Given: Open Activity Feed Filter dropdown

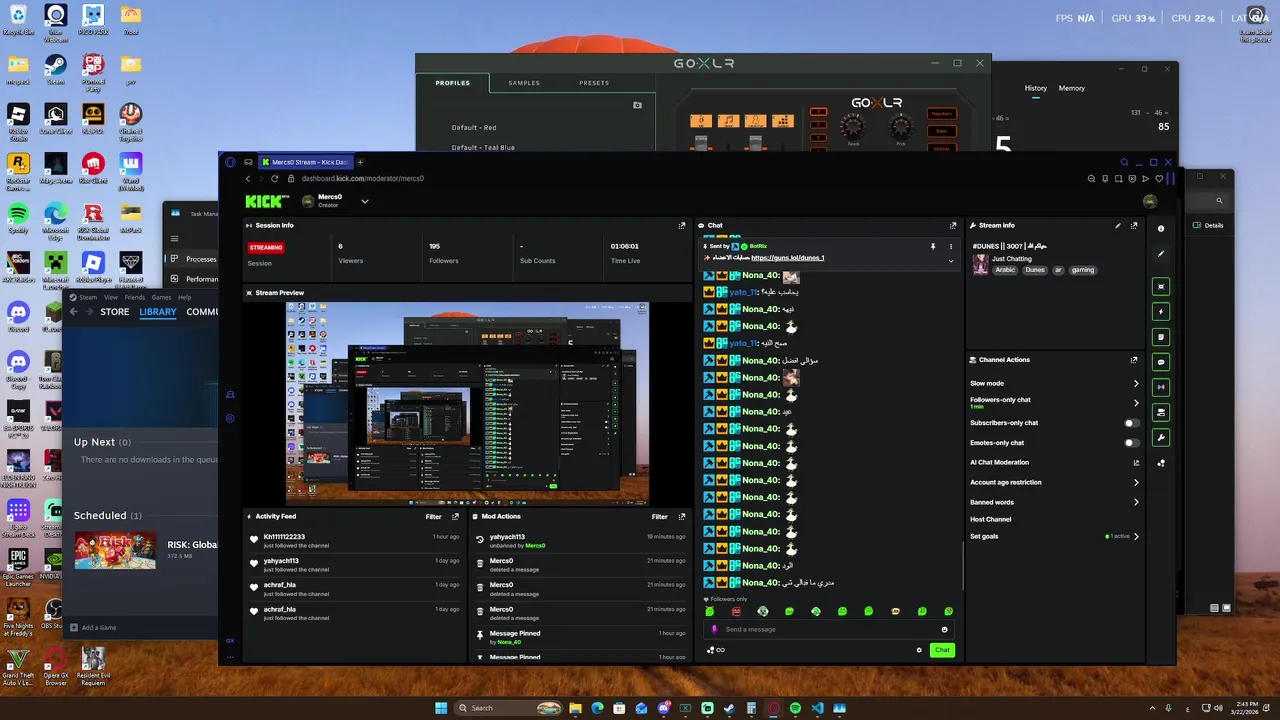Looking at the screenshot, I should click(433, 517).
